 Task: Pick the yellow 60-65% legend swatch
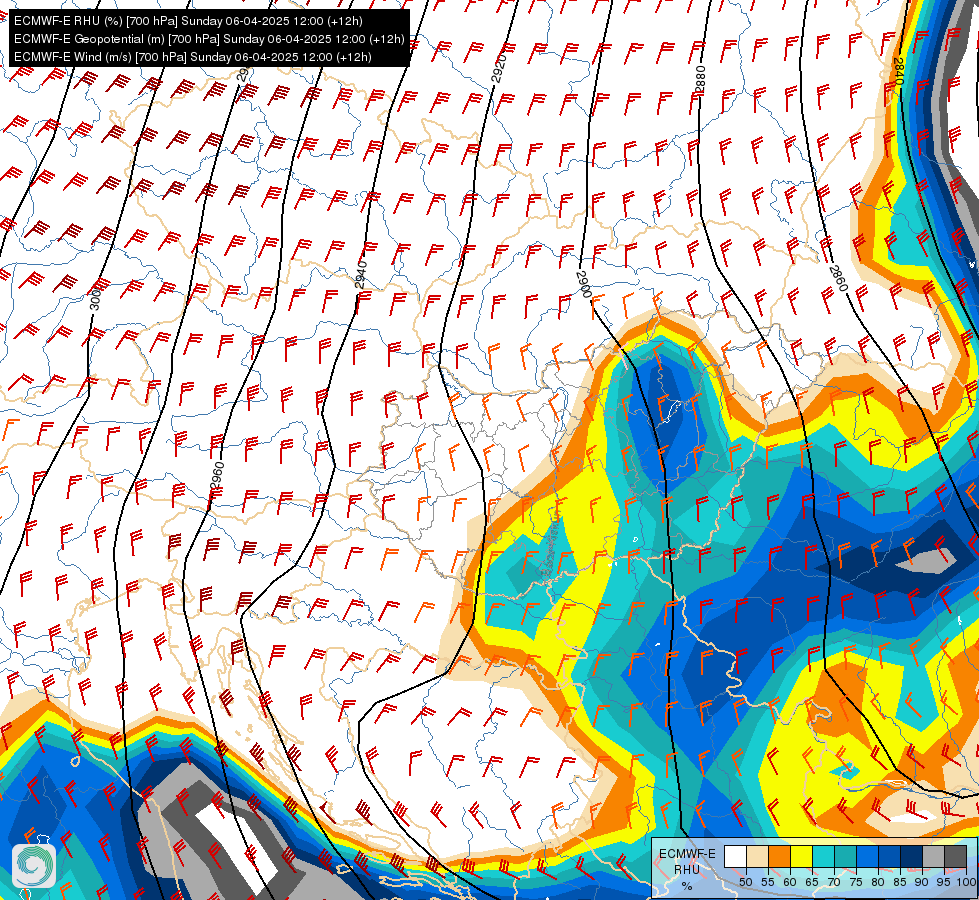point(801,857)
